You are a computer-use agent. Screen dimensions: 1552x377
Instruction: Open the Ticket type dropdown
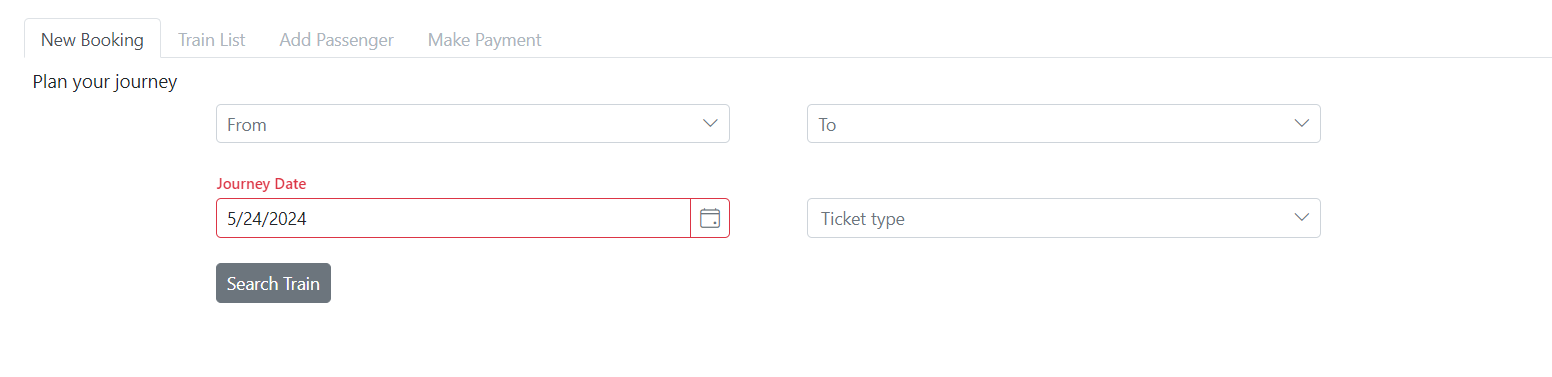[1064, 218]
